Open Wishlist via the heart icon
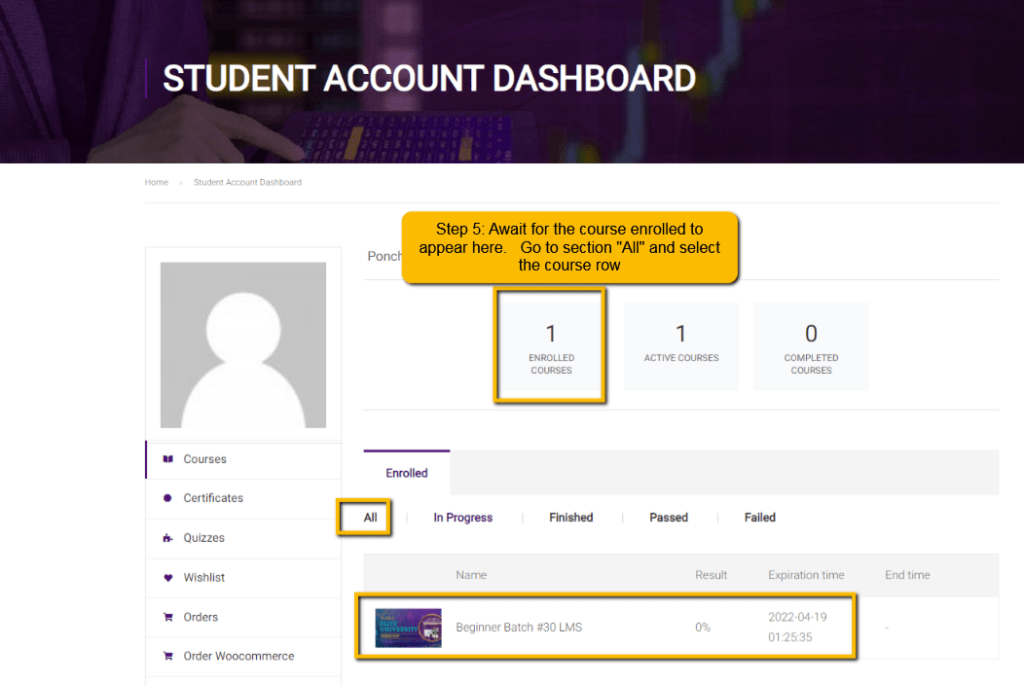Image resolution: width=1024 pixels, height=686 pixels. [x=167, y=578]
